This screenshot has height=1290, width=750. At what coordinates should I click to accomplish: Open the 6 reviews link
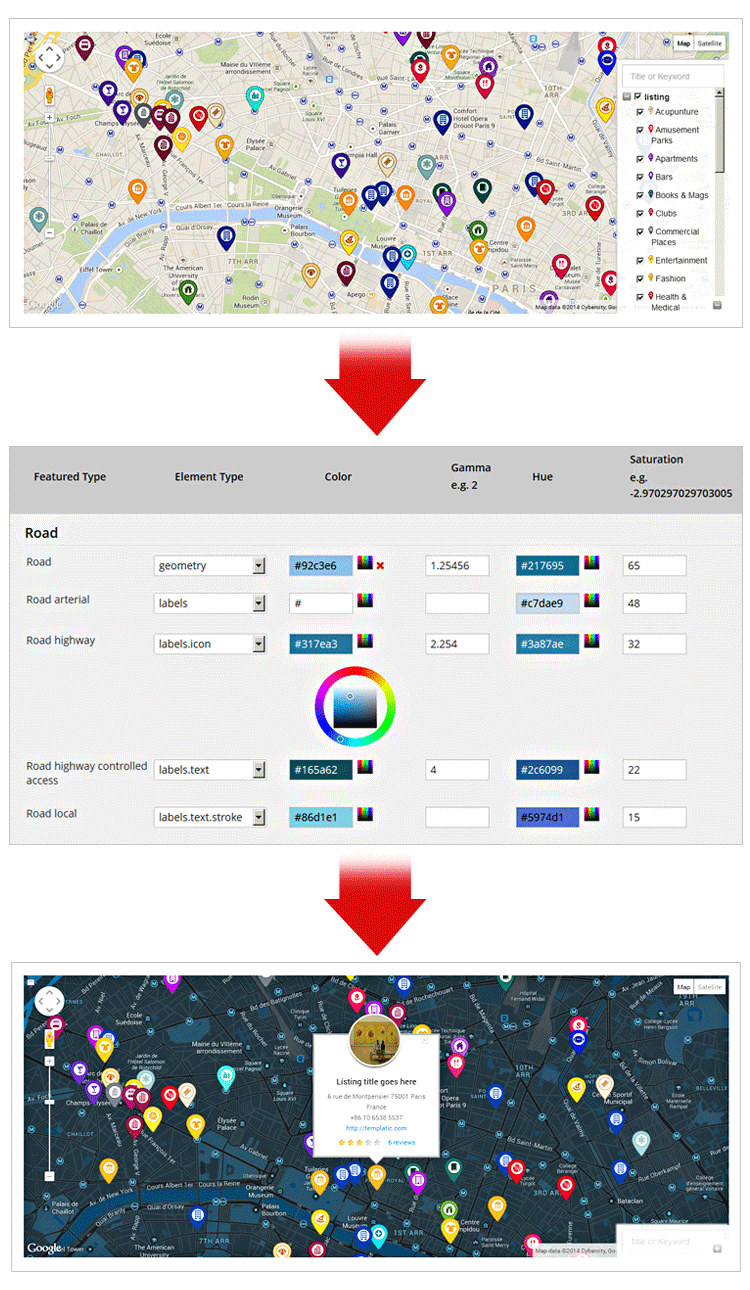401,1142
